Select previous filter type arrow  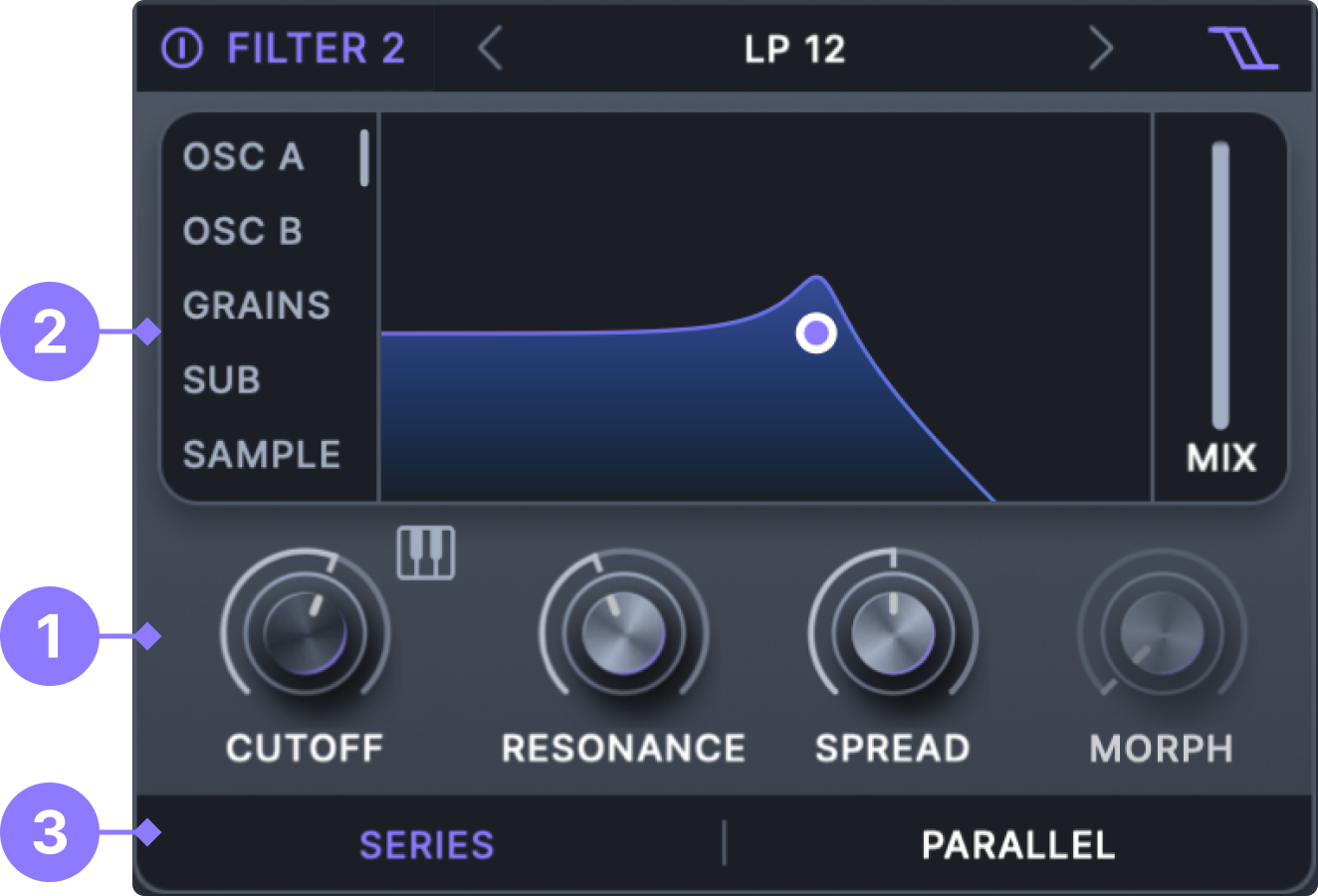[490, 48]
